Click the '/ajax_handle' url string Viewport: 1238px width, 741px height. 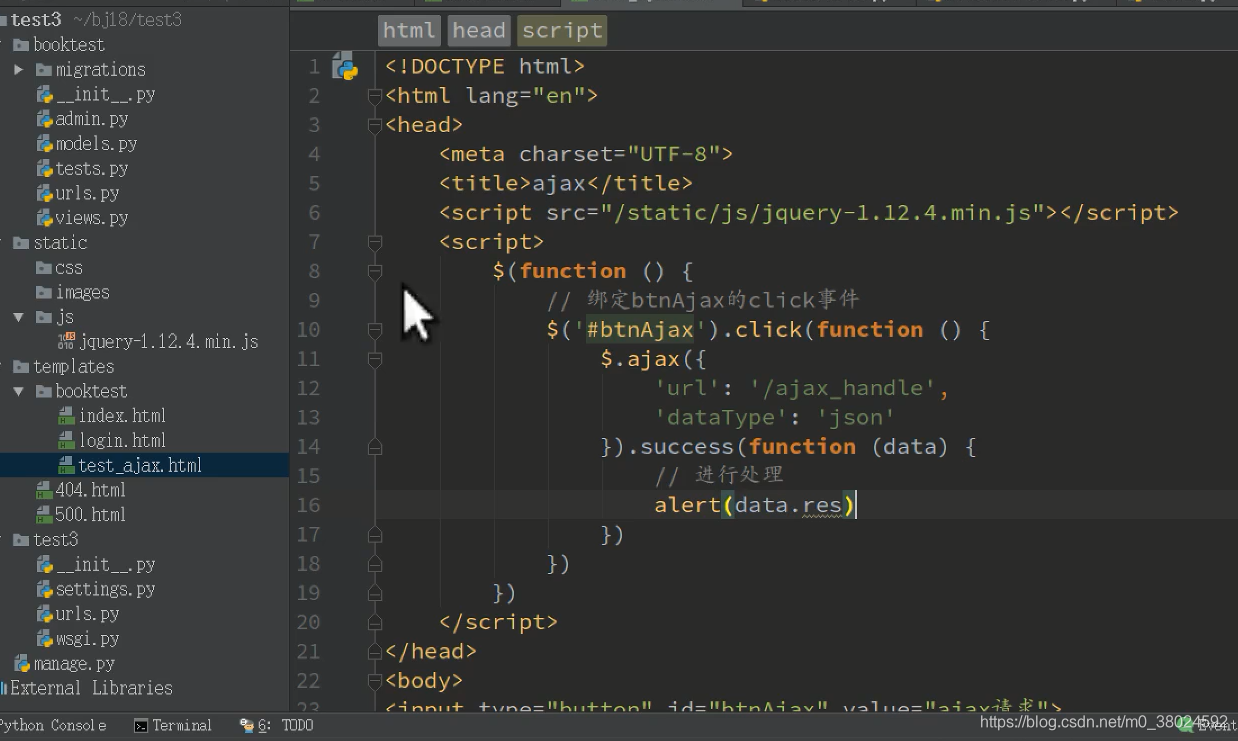[842, 388]
